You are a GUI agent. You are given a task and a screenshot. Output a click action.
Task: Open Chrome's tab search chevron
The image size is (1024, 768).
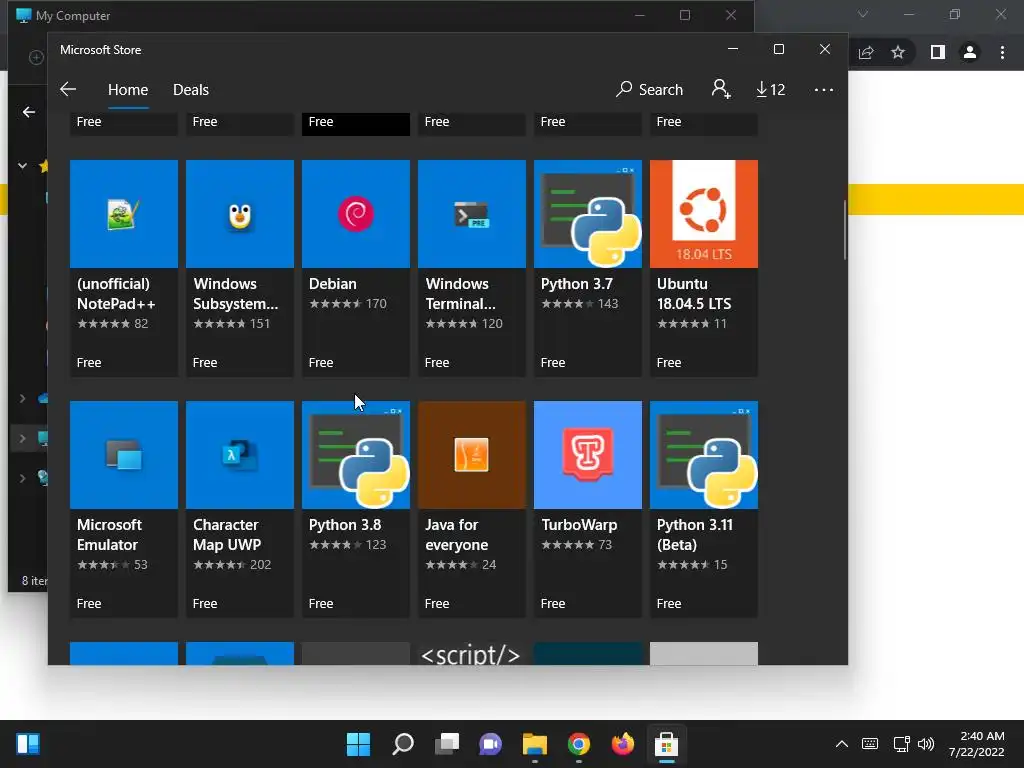pos(863,14)
